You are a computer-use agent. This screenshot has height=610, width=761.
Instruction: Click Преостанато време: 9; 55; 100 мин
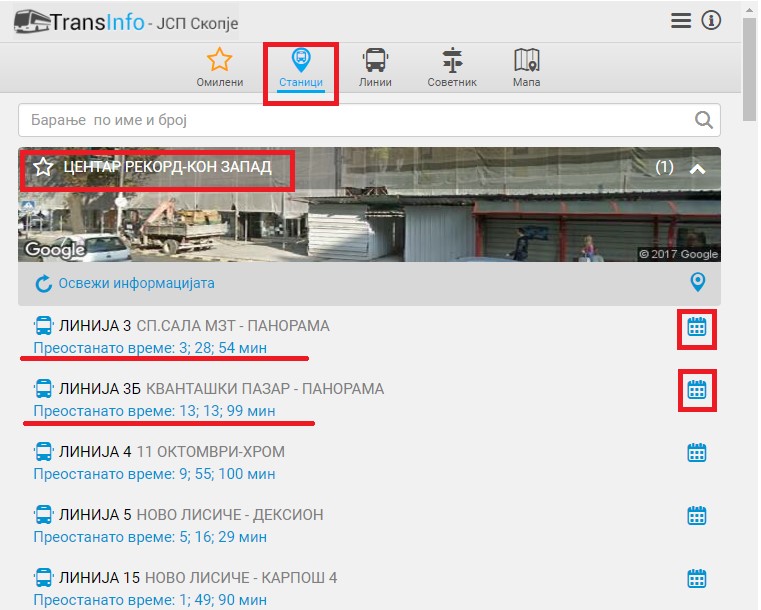pos(154,474)
